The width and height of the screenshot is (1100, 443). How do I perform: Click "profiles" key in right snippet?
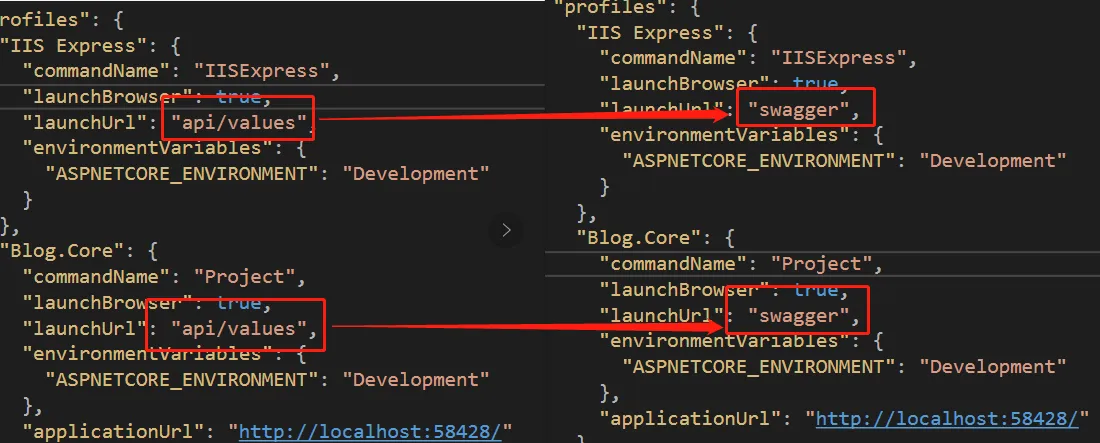coord(608,8)
